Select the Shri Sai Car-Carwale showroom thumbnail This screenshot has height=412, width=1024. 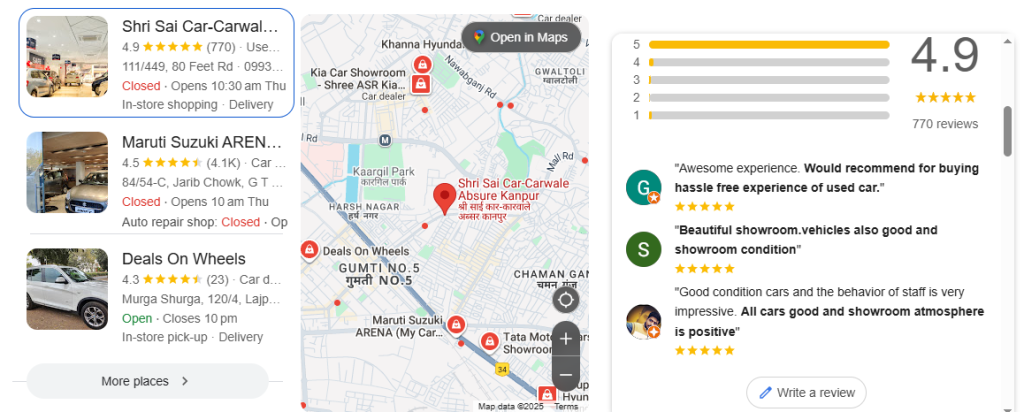point(67,57)
